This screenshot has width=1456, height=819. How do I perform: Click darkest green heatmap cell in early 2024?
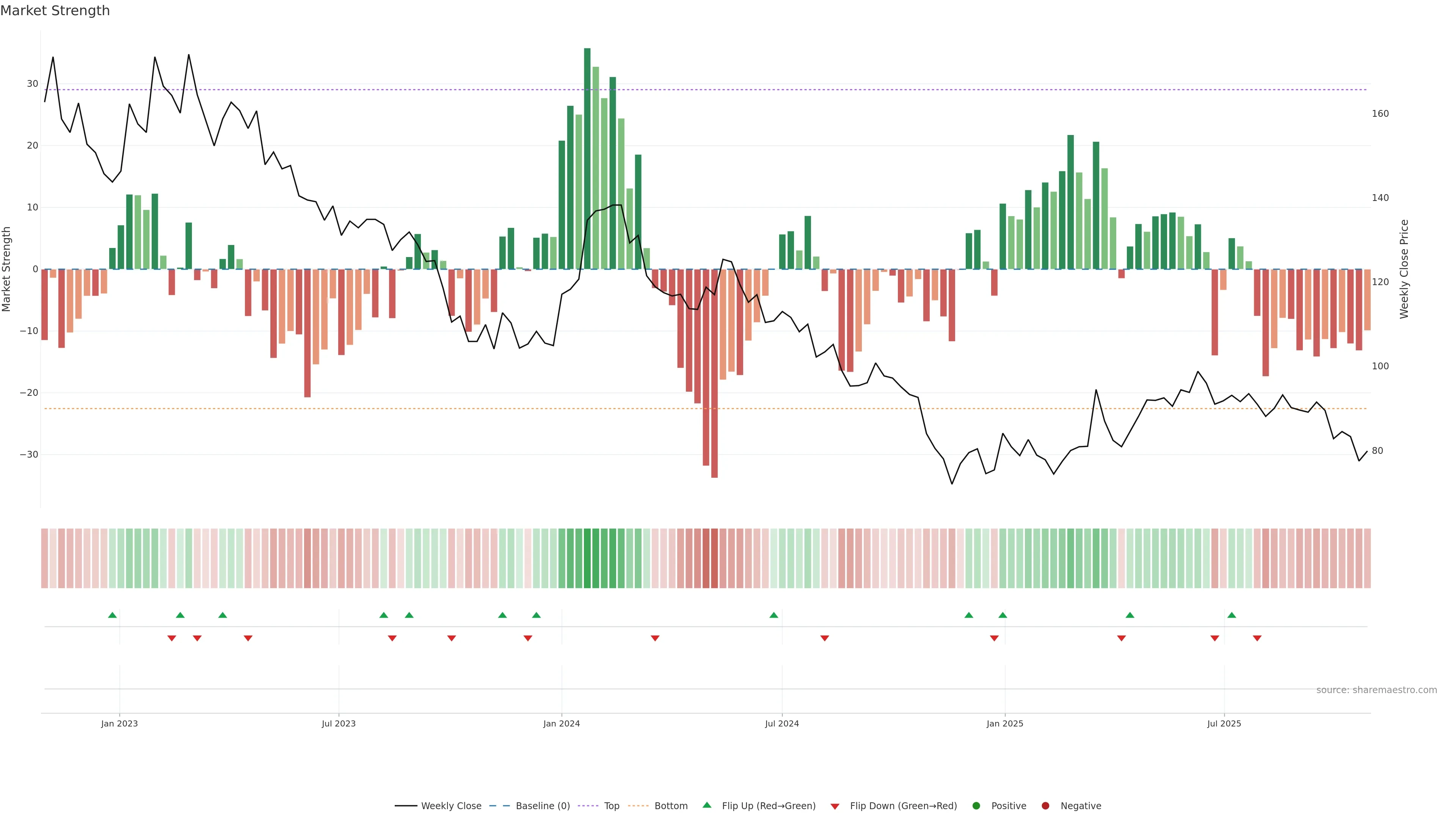click(587, 559)
